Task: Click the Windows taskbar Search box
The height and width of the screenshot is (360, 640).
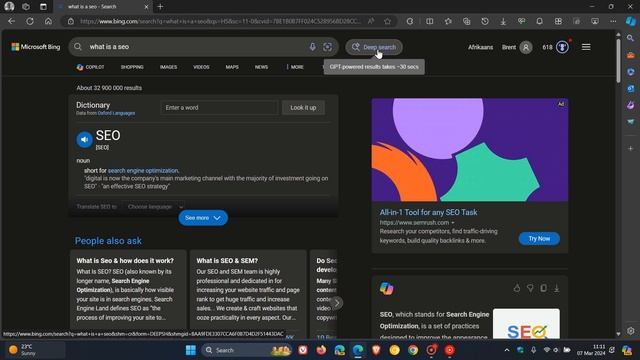Action: point(246,350)
